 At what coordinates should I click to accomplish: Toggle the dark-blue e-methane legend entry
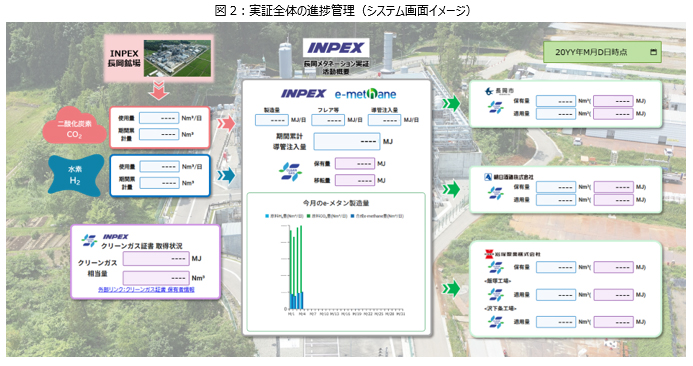point(377,216)
